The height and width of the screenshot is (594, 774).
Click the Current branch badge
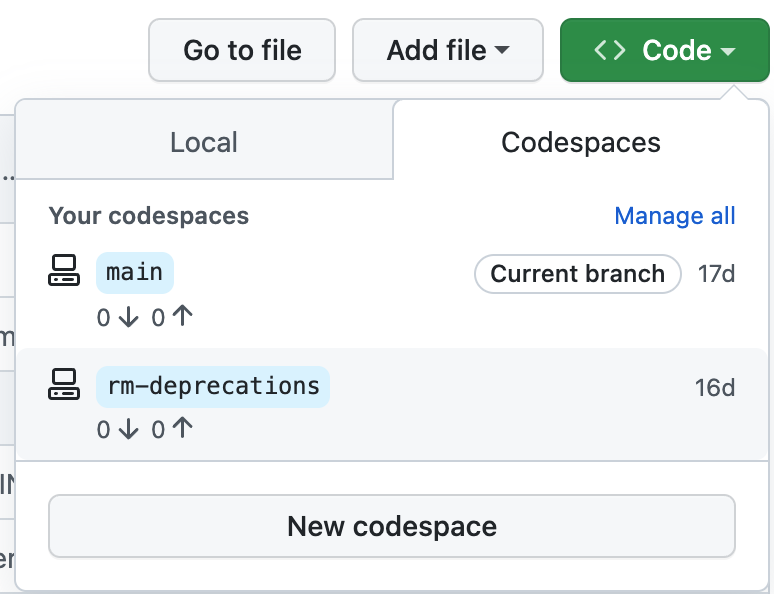578,274
